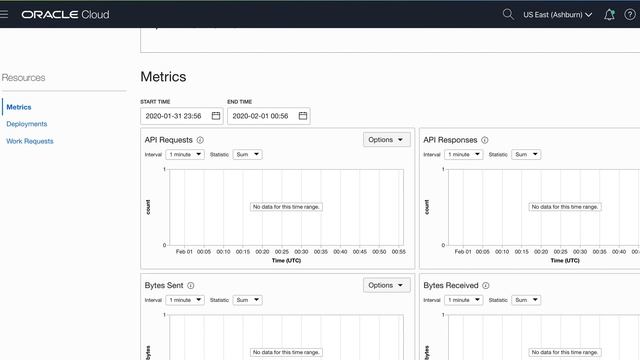This screenshot has height=360, width=640.
Task: Open the Bytes Sent Options dropdown
Action: [387, 285]
